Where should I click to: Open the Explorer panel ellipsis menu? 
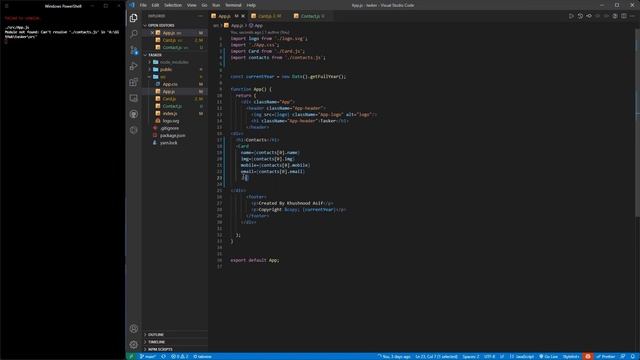[x=200, y=16]
